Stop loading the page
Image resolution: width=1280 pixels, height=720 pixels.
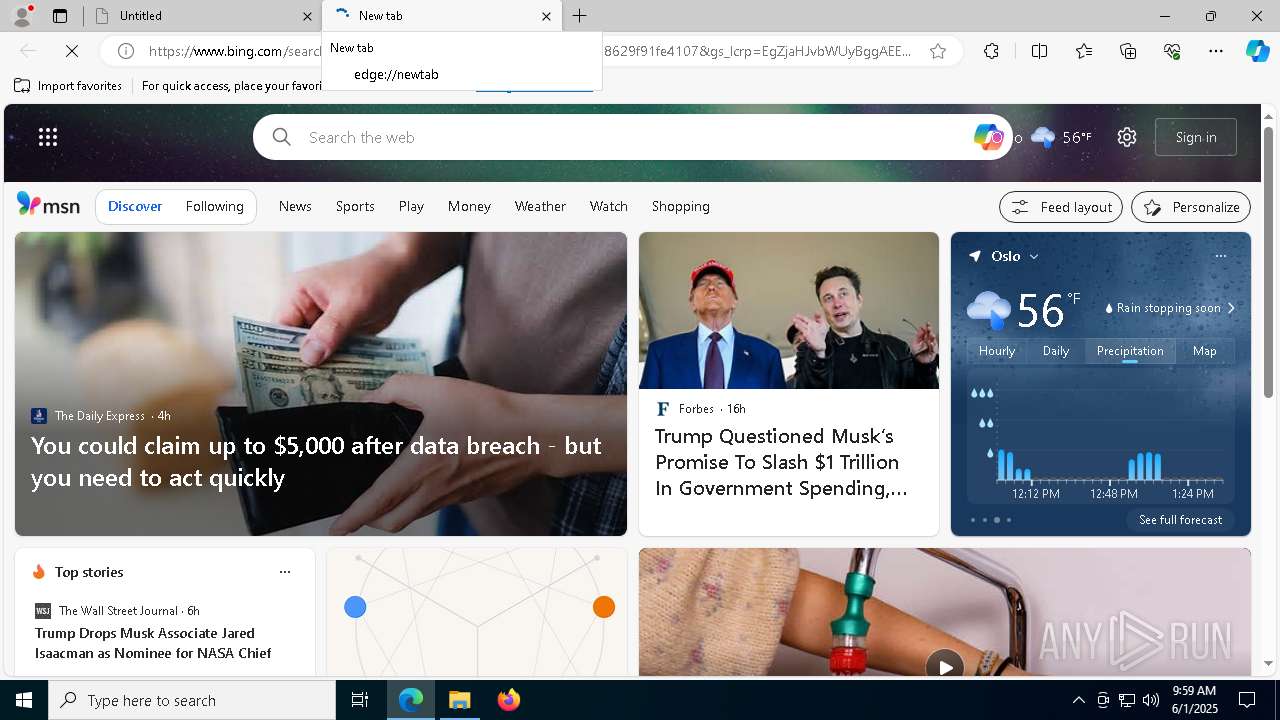[72, 51]
